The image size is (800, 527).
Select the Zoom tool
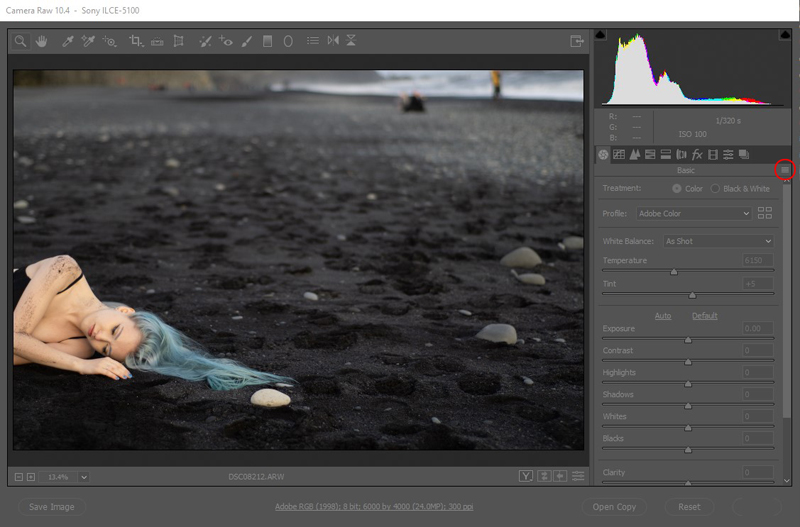click(20, 41)
